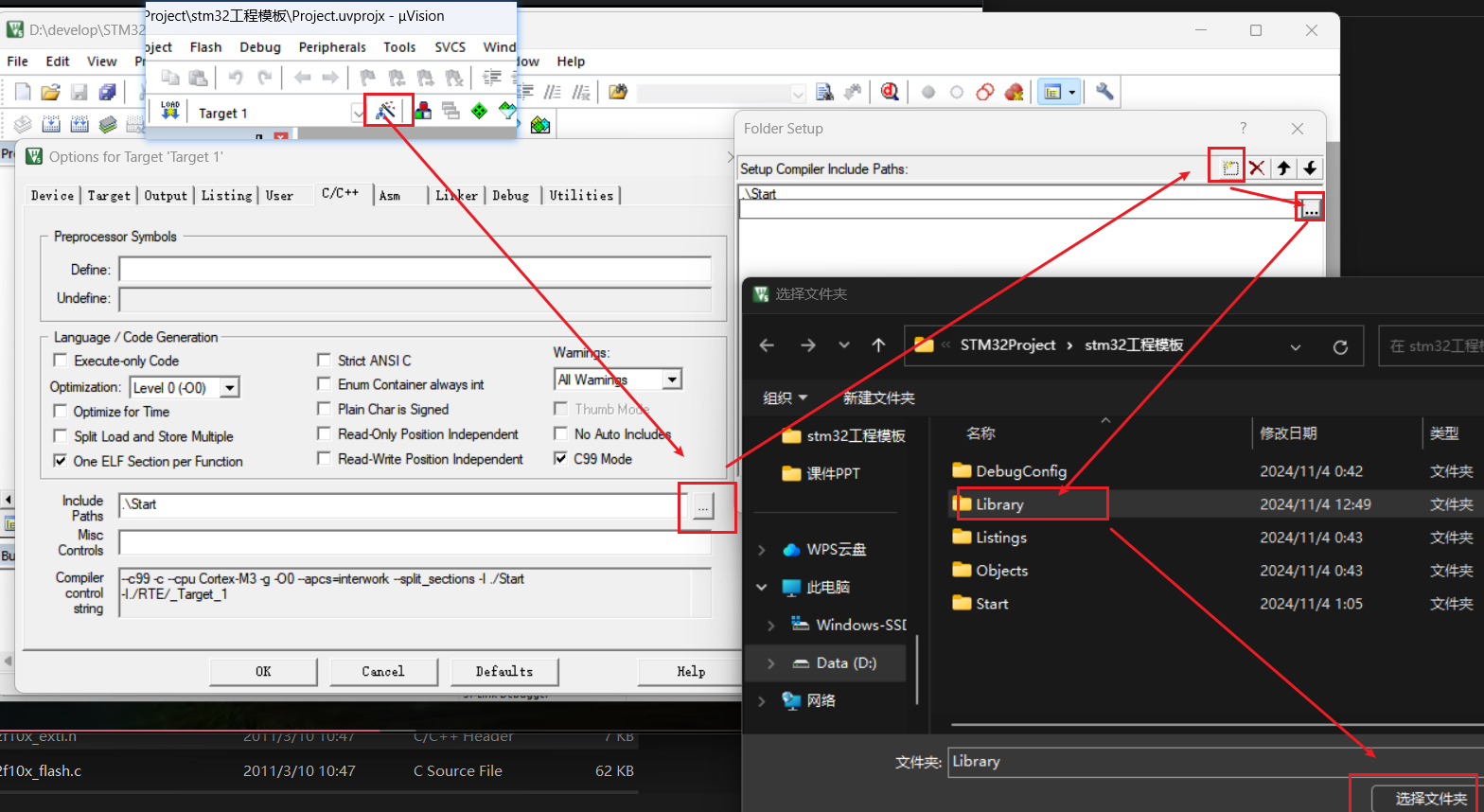Image resolution: width=1484 pixels, height=812 pixels.
Task: Open the File menu
Action: click(x=17, y=62)
